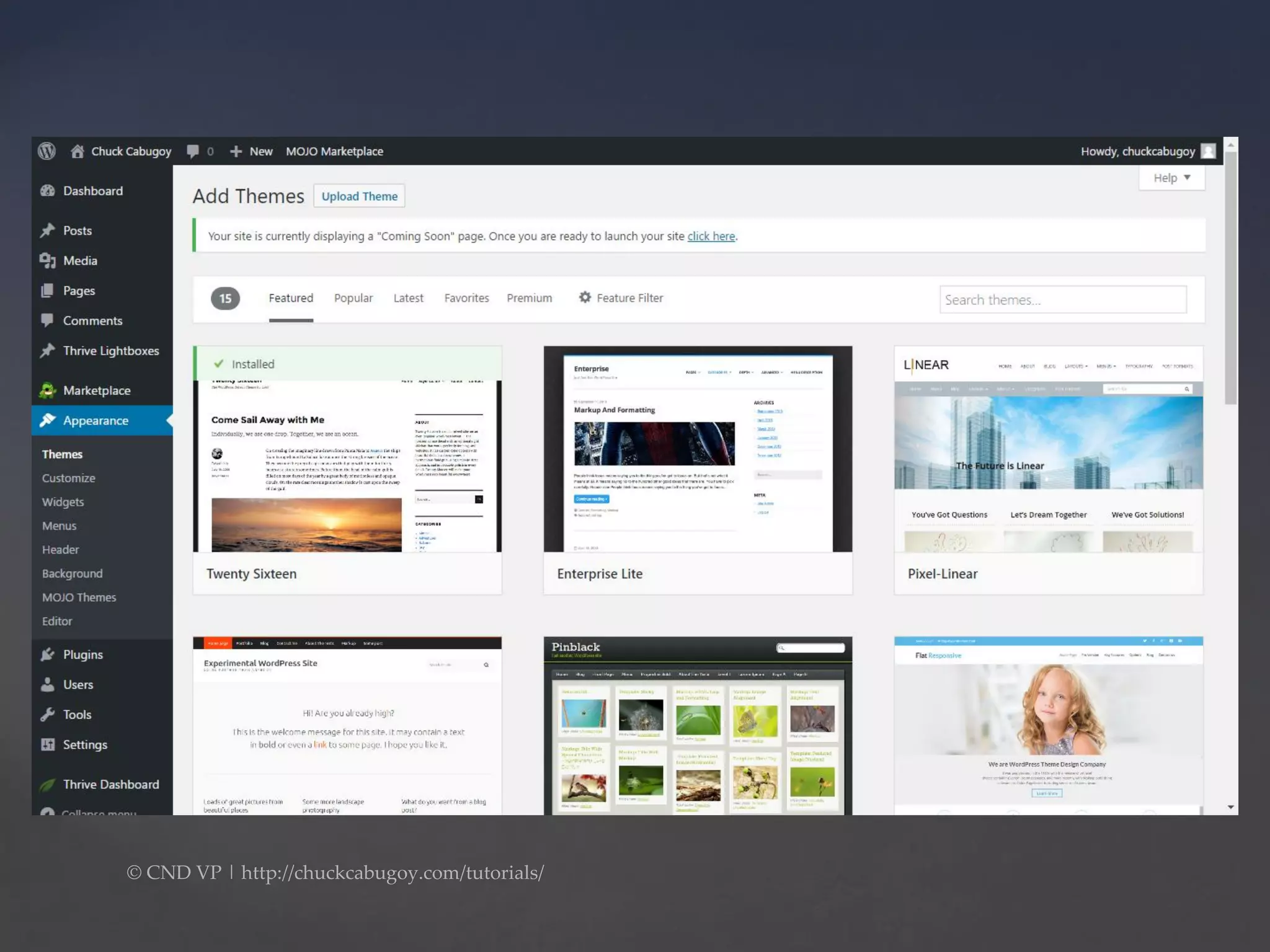Select the Flat Responsive theme thumbnail

point(1049,726)
